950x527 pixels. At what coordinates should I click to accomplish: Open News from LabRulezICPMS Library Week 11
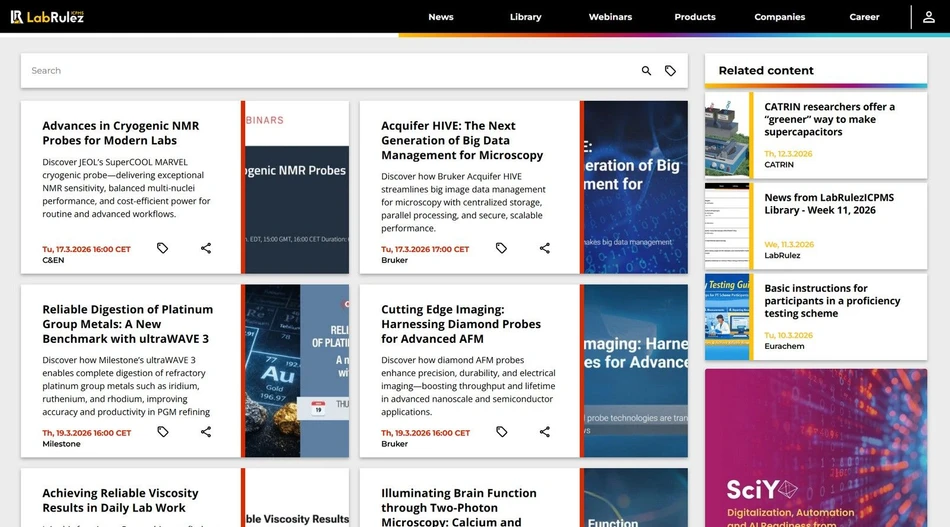829,204
